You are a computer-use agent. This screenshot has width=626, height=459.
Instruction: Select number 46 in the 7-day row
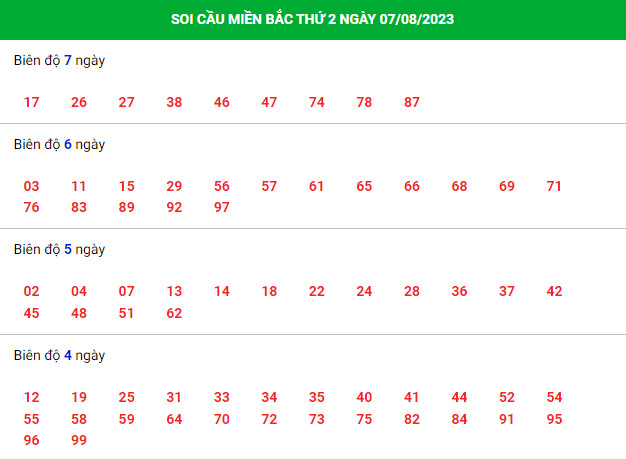(222, 102)
